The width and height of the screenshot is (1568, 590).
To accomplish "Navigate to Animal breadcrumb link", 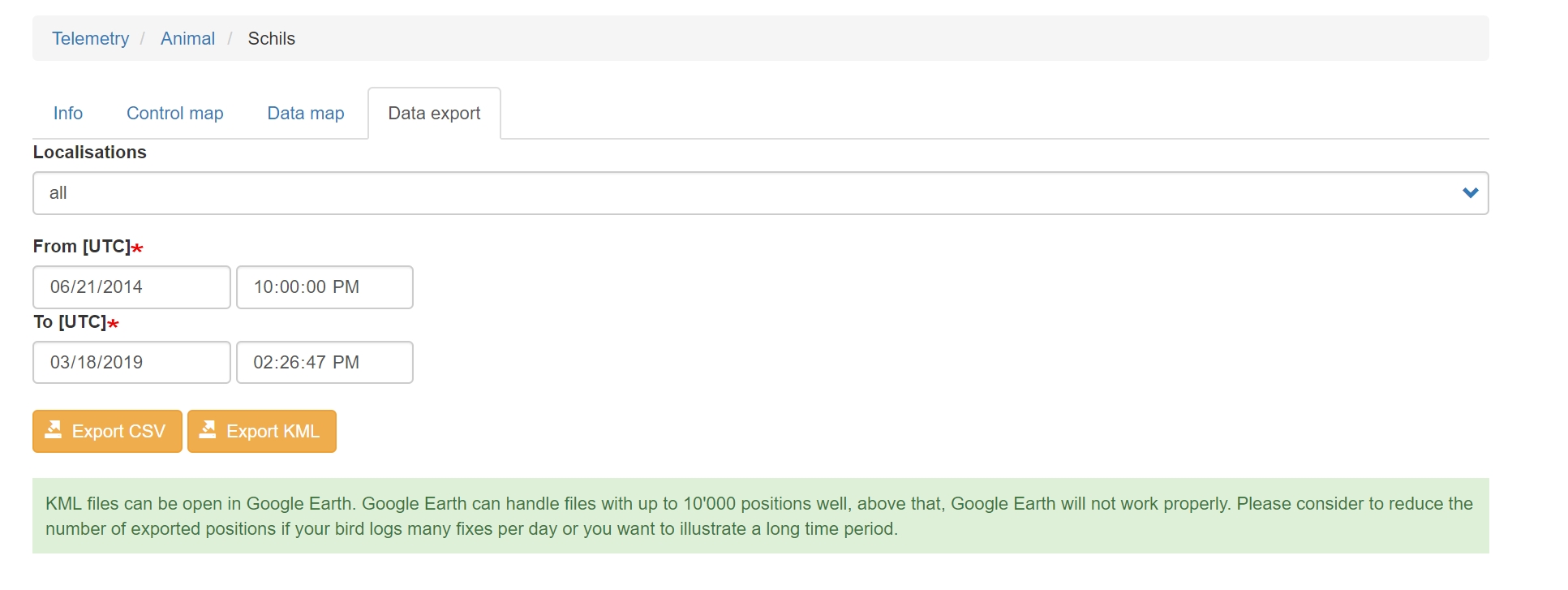I will point(187,39).
